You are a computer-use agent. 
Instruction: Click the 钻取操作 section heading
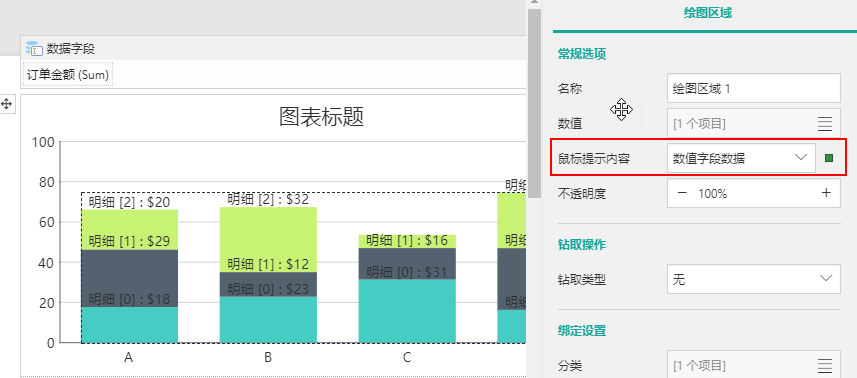(582, 245)
